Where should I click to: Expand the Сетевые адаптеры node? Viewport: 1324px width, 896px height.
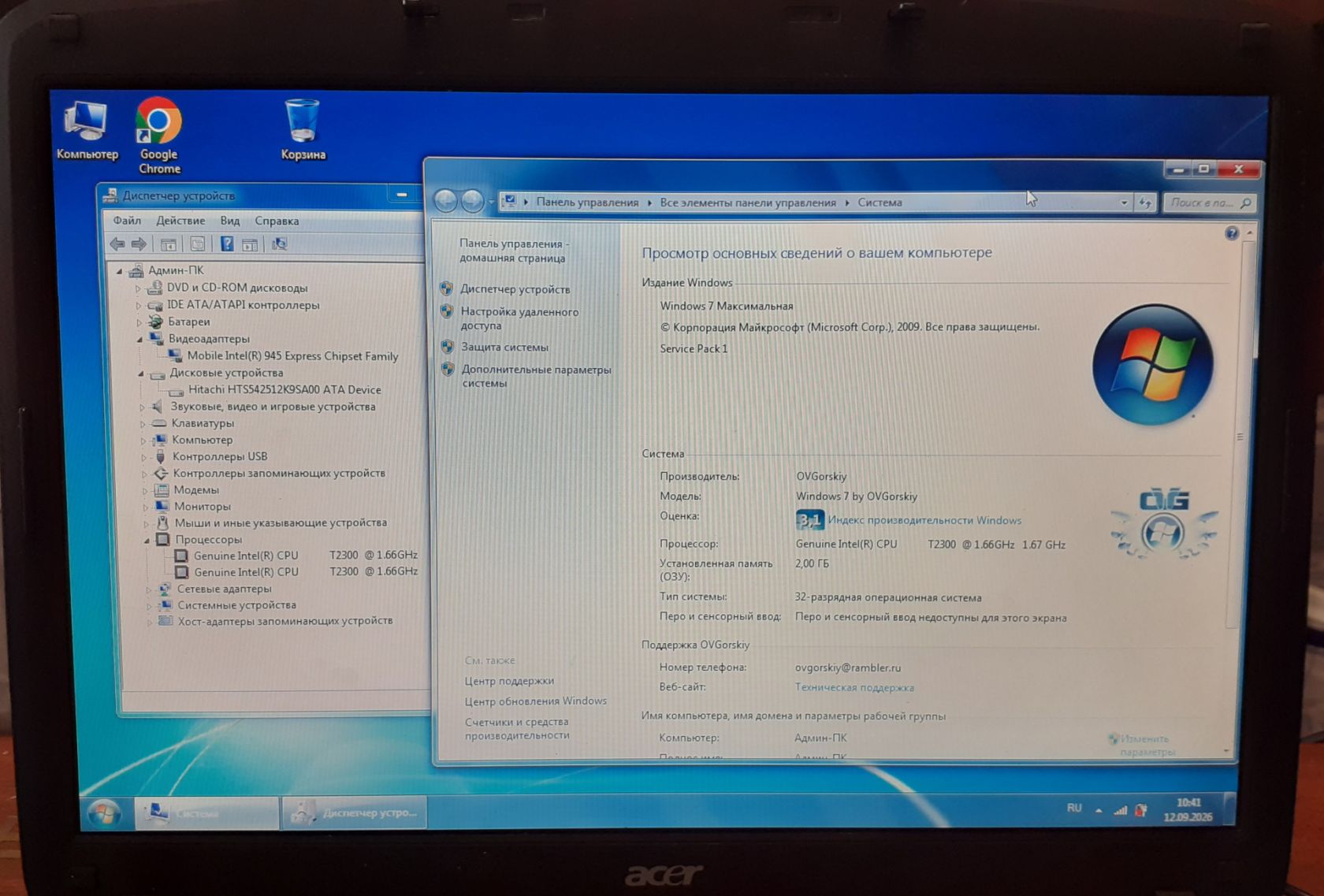(147, 589)
